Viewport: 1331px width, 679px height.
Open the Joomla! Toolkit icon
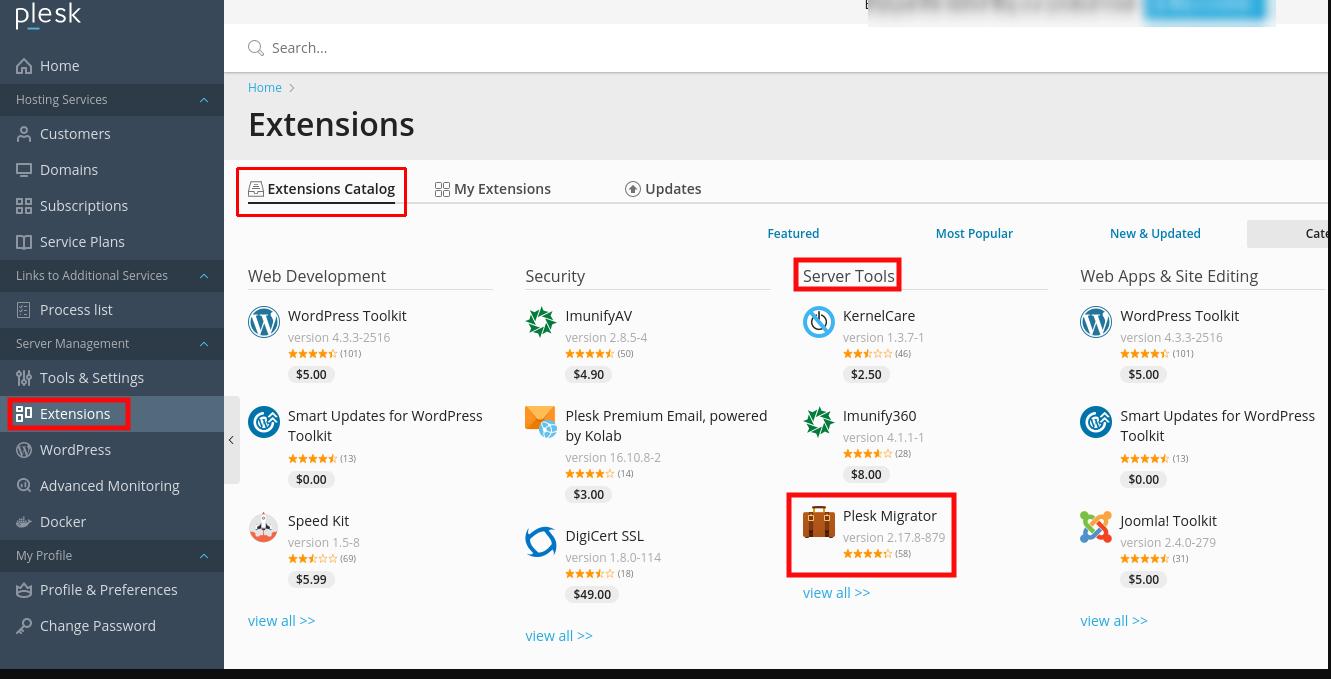[x=1096, y=527]
